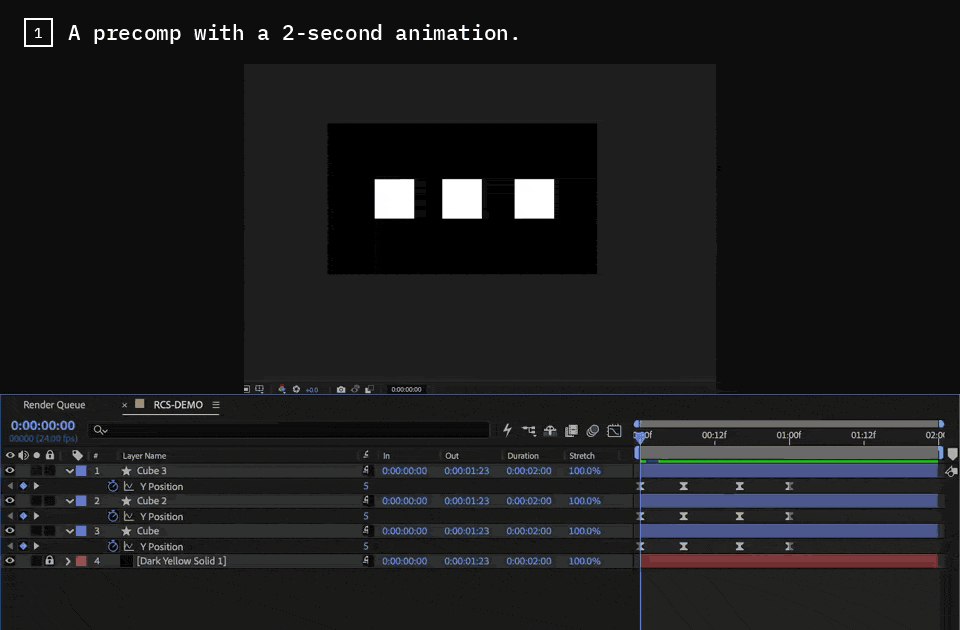The image size is (960, 630).
Task: Toggle region of interest icon in viewer
Action: click(x=246, y=389)
